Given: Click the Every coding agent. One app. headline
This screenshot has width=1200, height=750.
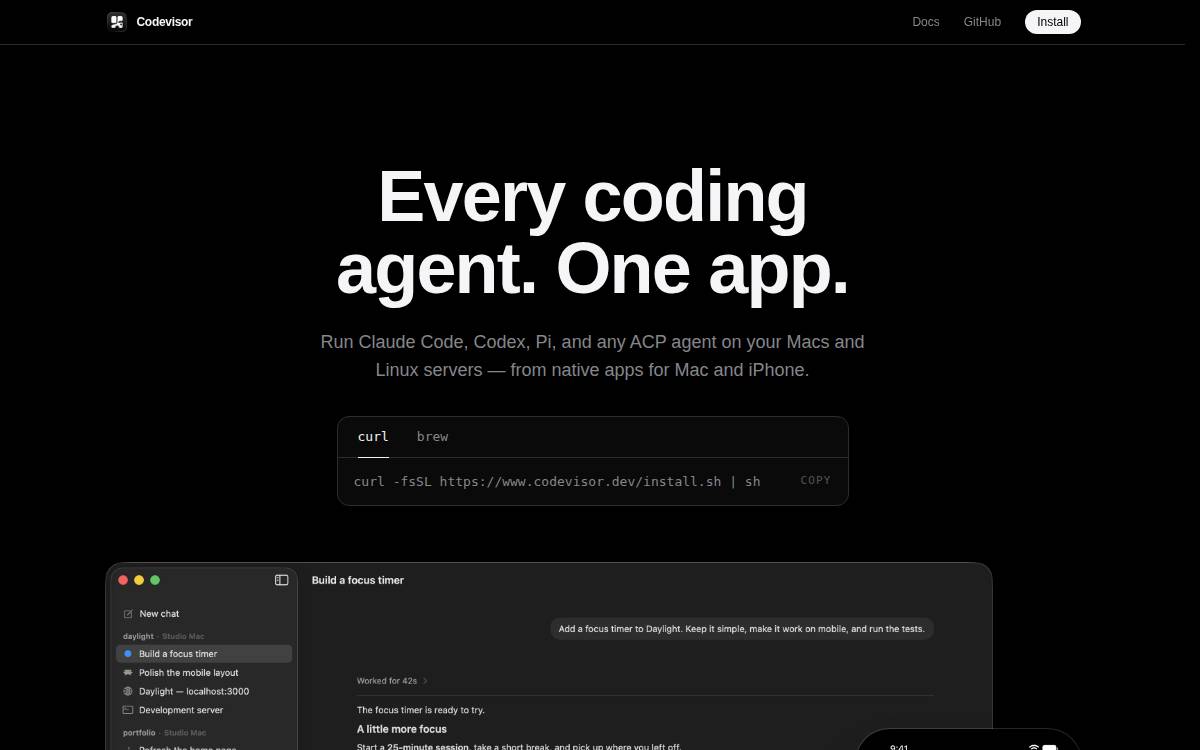Looking at the screenshot, I should (593, 233).
